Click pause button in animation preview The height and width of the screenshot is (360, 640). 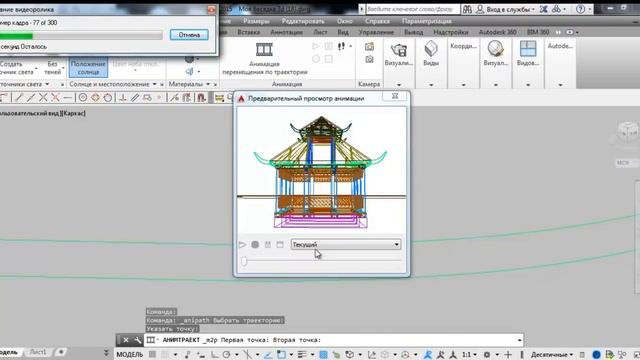[x=268, y=244]
